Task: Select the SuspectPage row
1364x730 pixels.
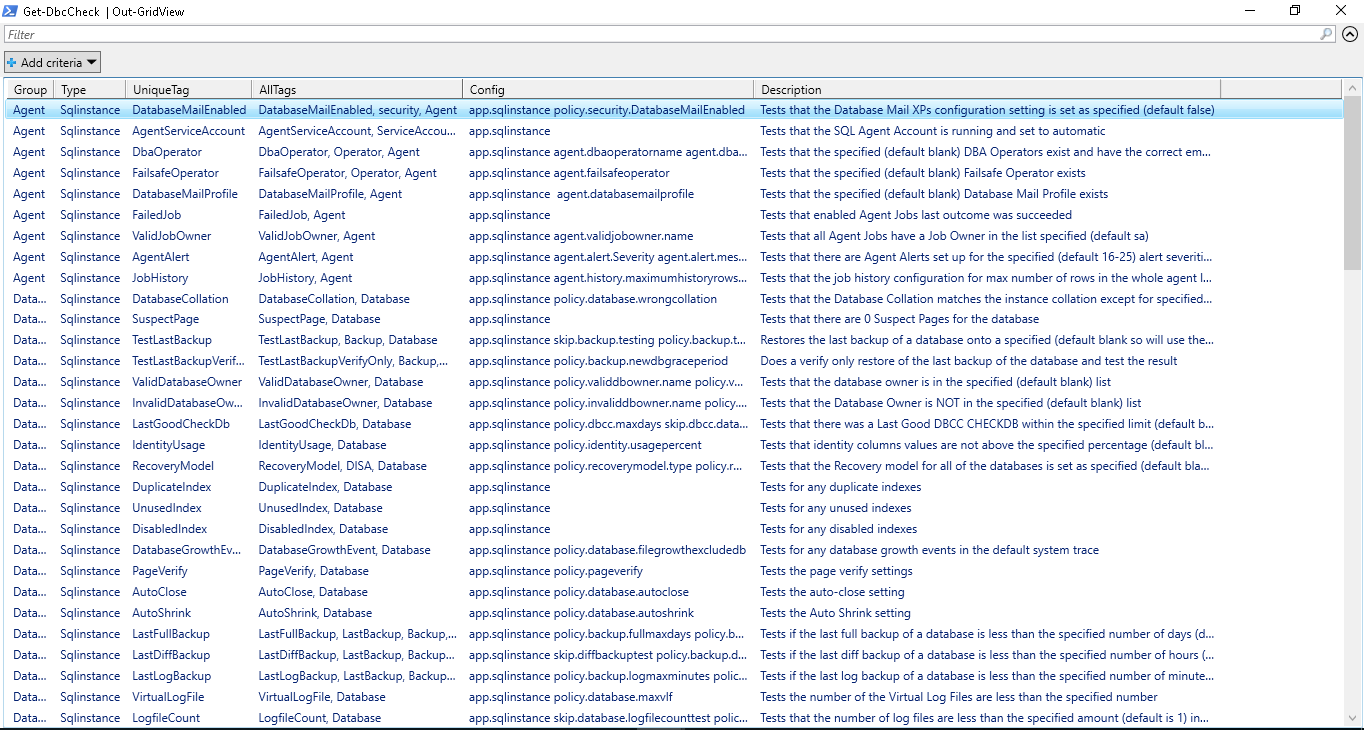Action: pos(165,319)
